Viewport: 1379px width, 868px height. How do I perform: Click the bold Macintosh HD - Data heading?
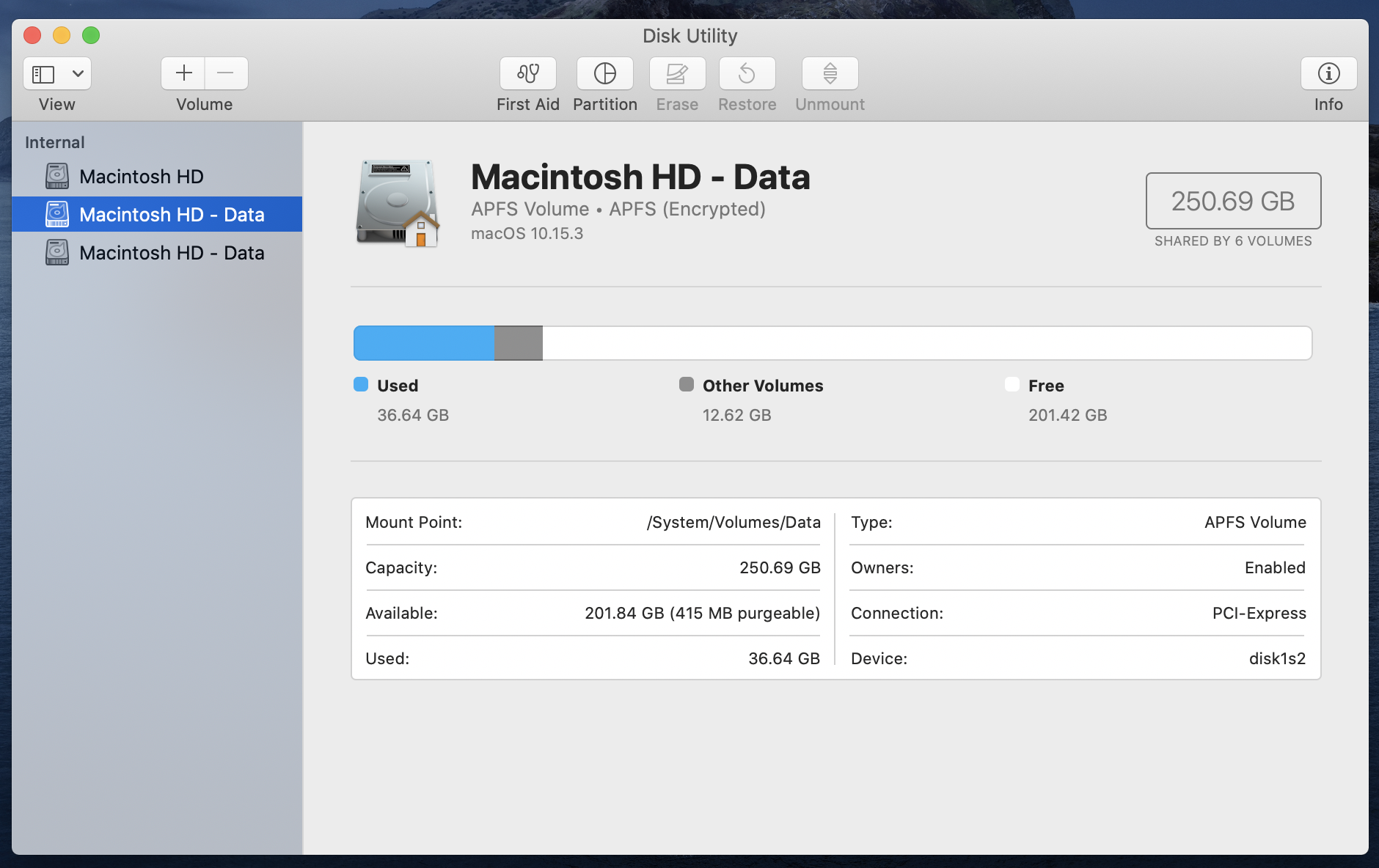[640, 177]
